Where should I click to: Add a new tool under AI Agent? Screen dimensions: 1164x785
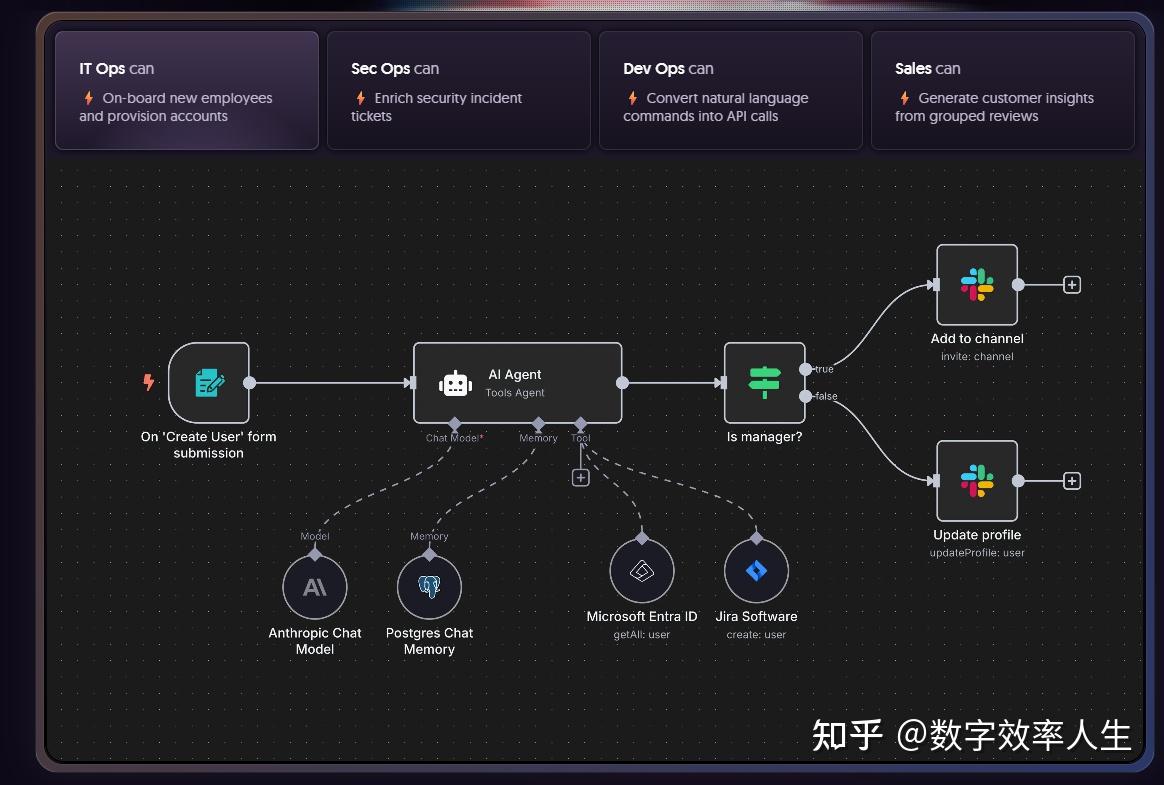click(x=581, y=478)
